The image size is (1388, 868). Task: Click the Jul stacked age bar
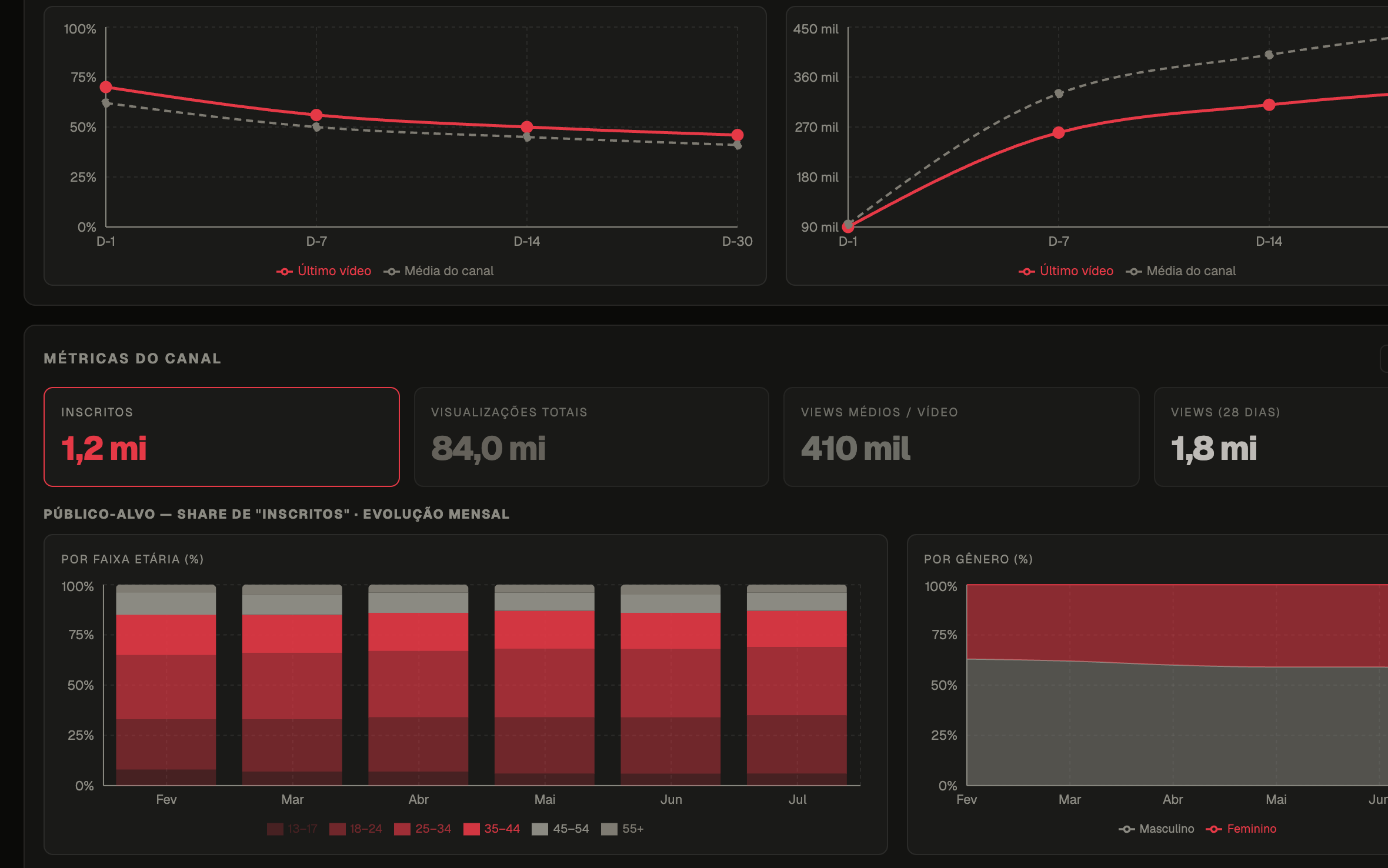[x=797, y=685]
